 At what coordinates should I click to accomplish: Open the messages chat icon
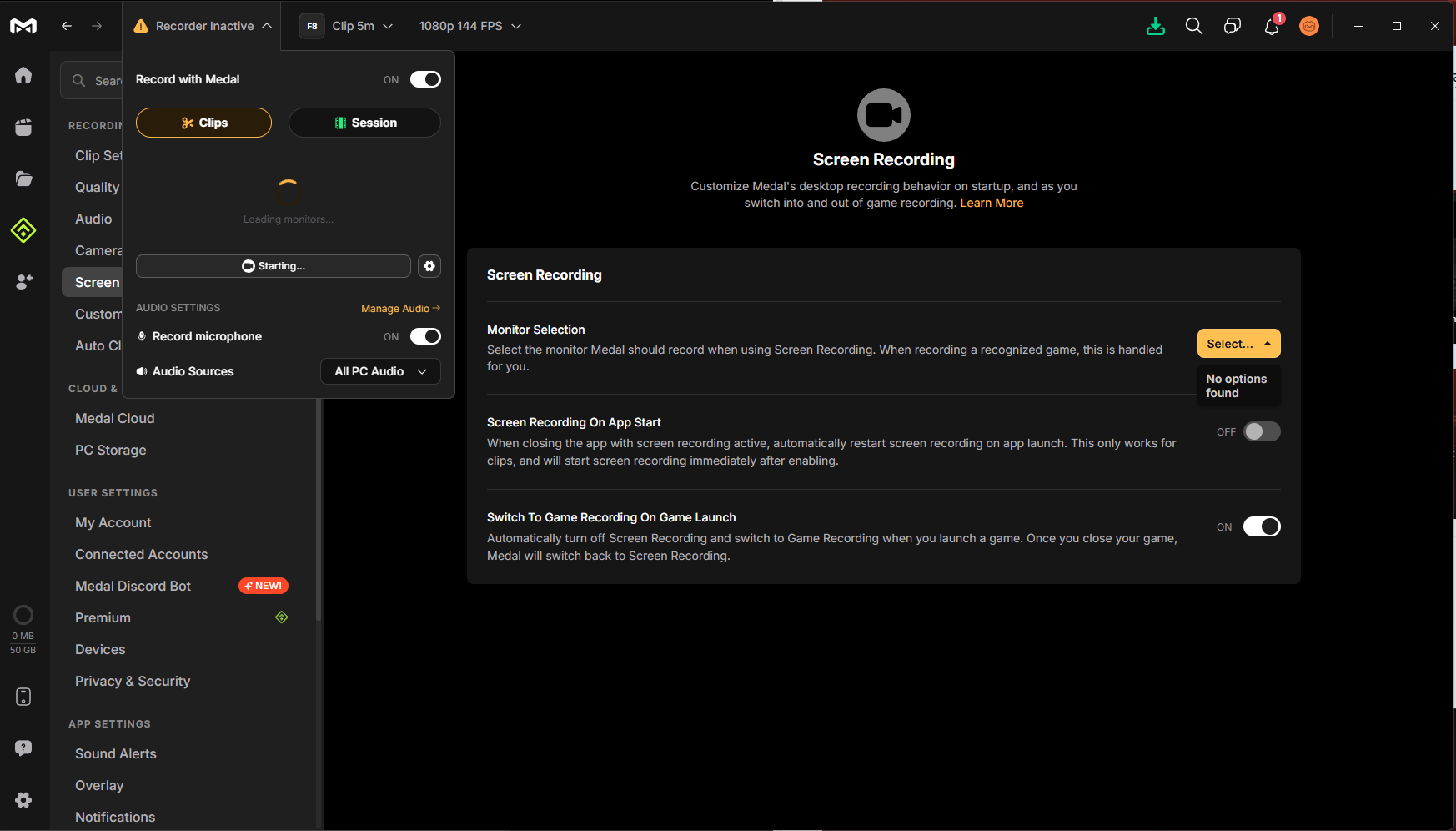1233,26
